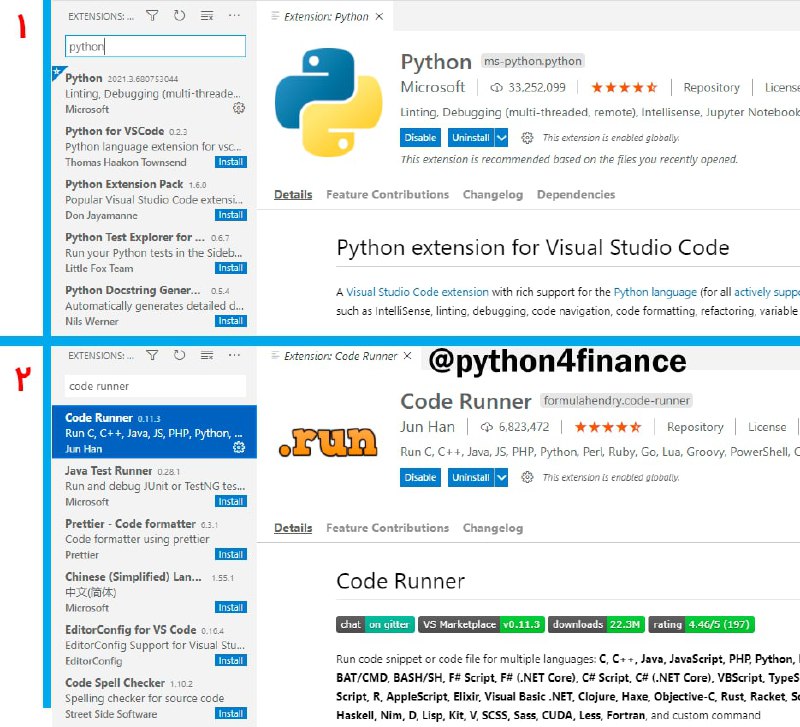Image resolution: width=800 pixels, height=727 pixels.
Task: Click the filter icon above the code runner search
Action: [x=152, y=355]
